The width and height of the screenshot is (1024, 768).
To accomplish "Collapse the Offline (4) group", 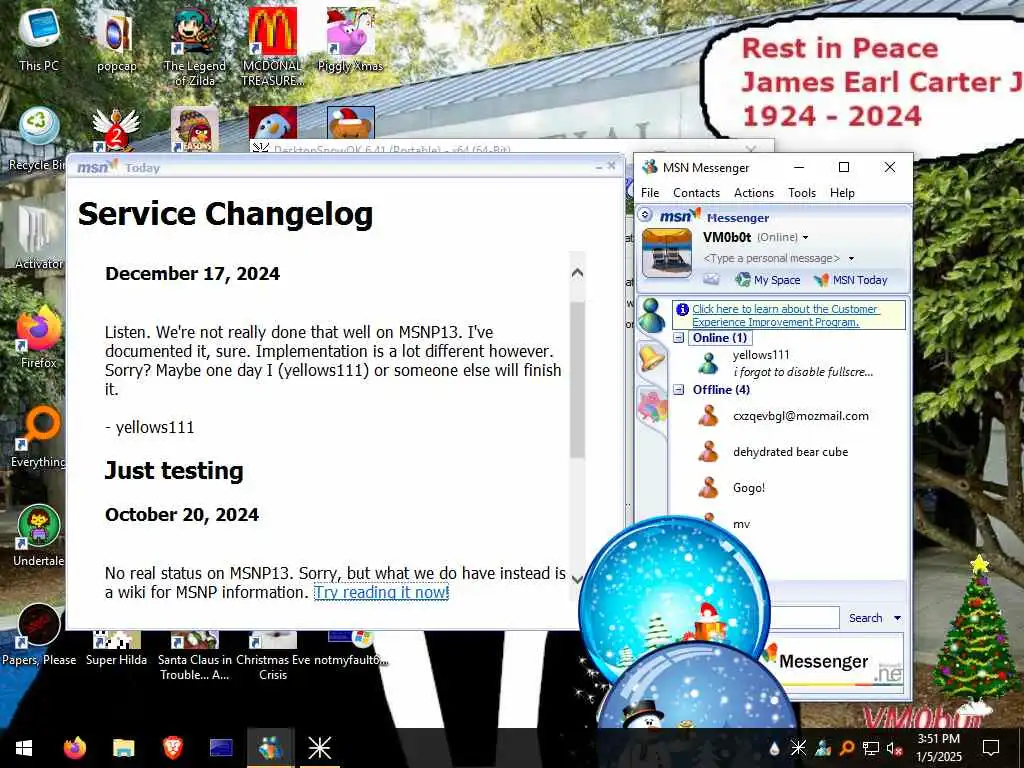I will (679, 389).
